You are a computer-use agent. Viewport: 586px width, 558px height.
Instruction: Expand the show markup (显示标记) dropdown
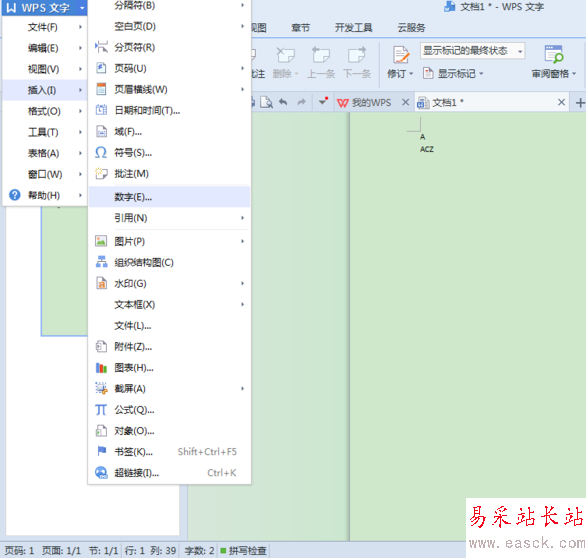coord(481,74)
